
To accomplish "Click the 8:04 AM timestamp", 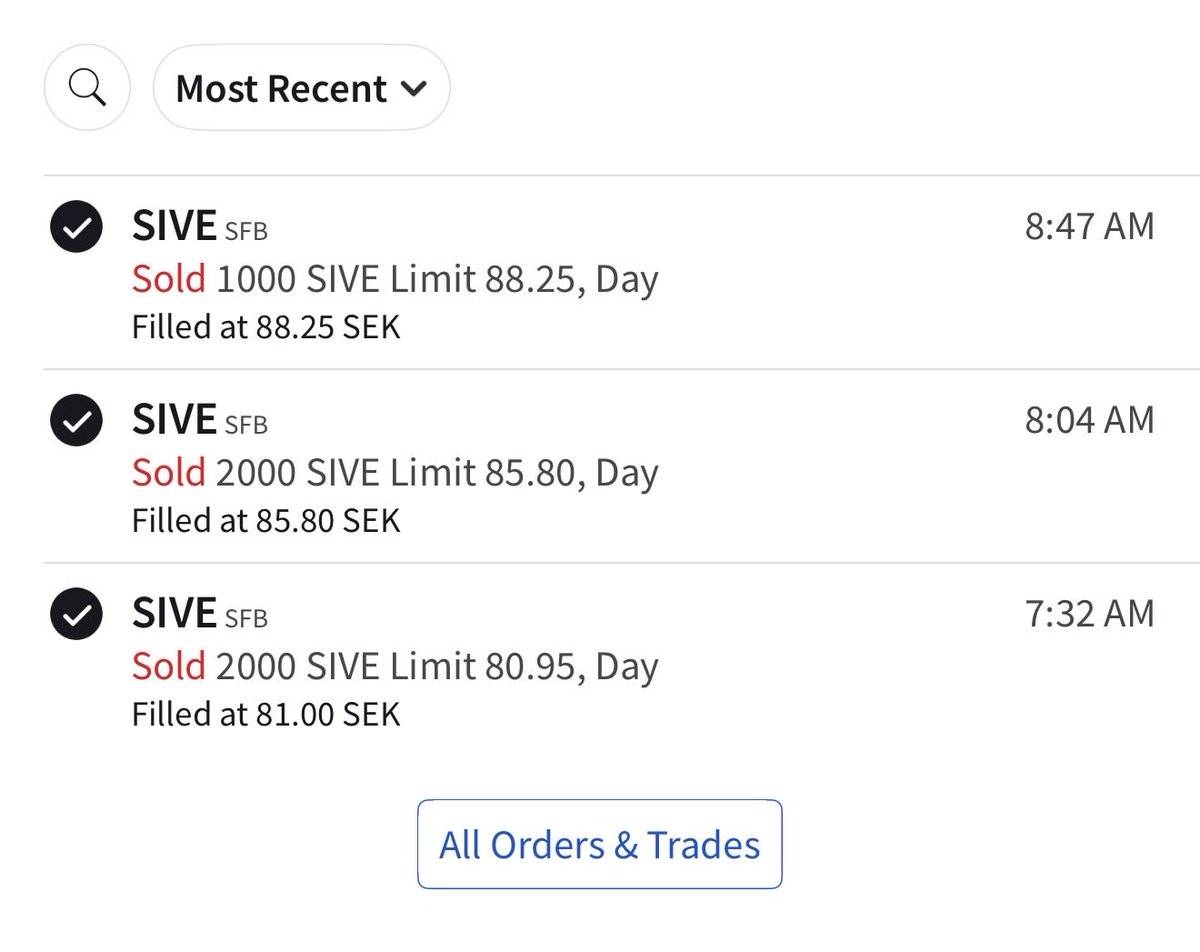I will coord(1089,419).
